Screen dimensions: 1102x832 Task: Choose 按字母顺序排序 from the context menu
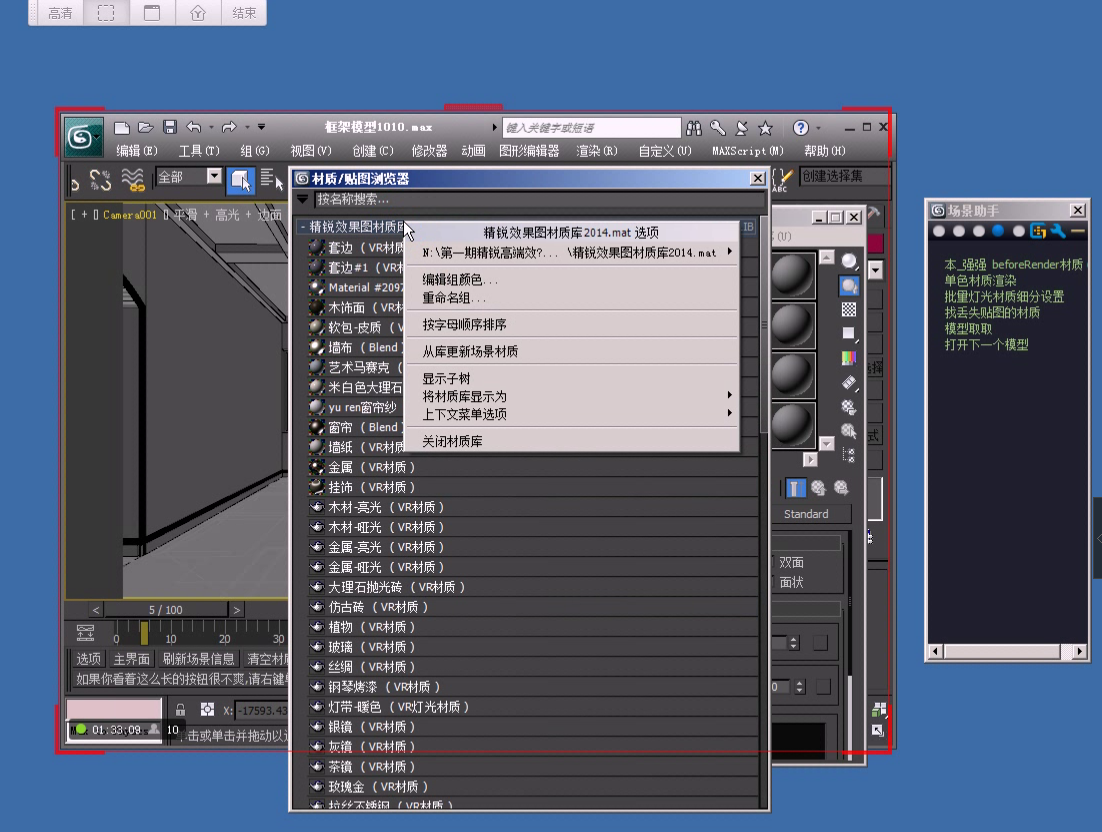point(464,325)
